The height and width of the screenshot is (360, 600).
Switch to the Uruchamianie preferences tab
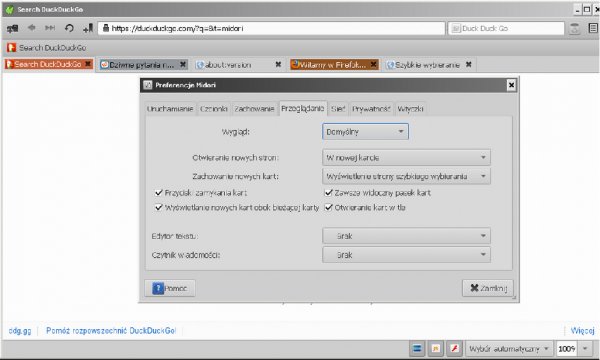click(x=170, y=109)
